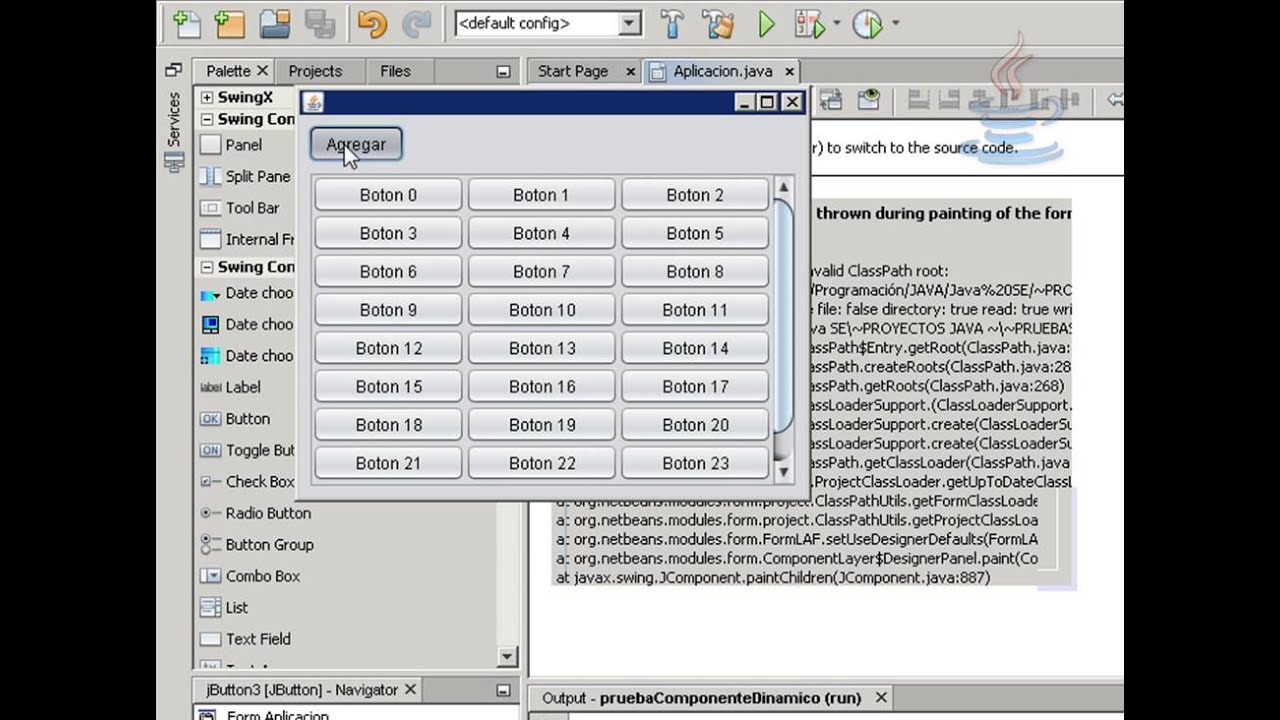Expand the SwingX palette category

(x=207, y=97)
